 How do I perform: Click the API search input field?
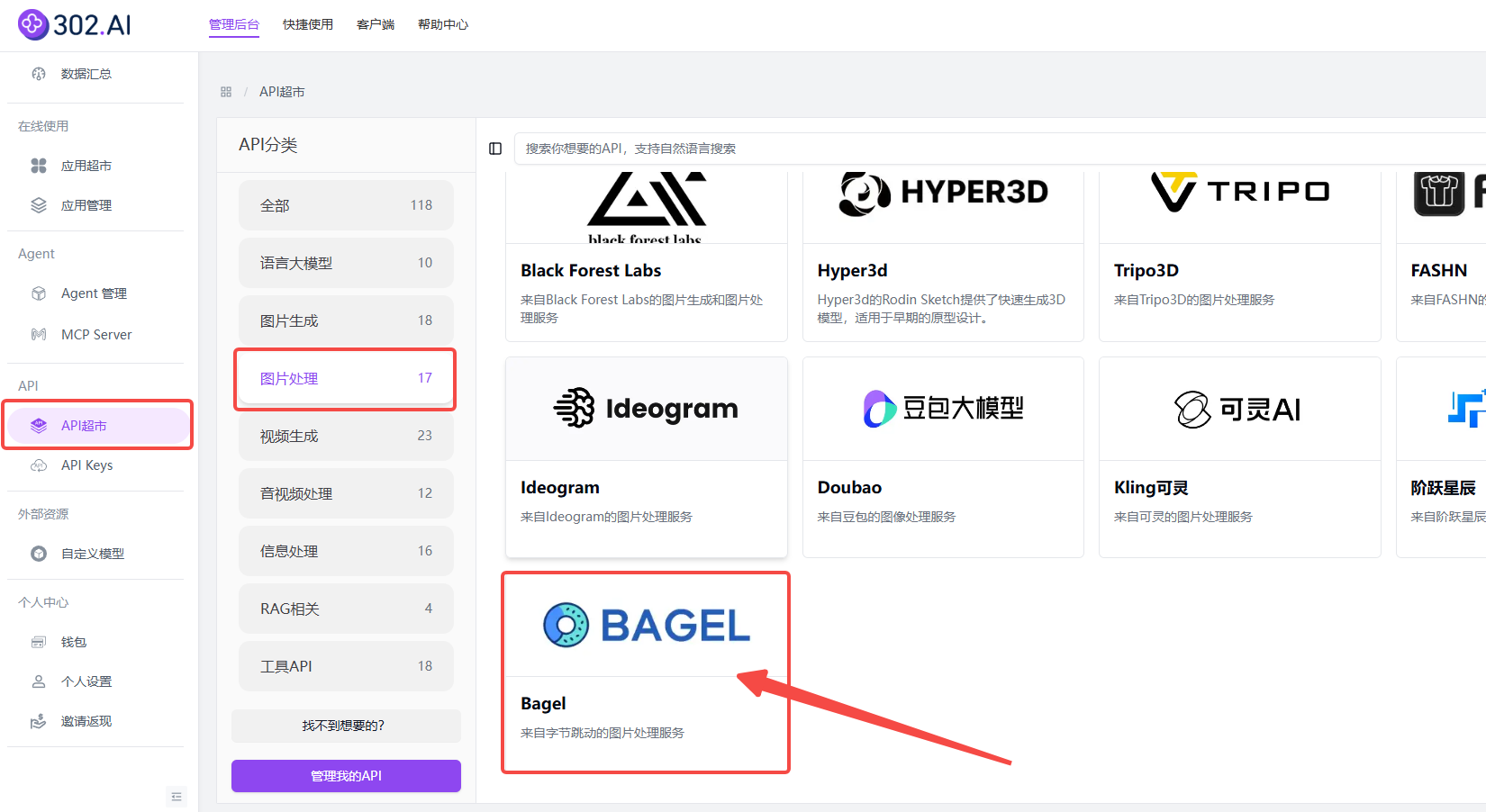point(1000,149)
